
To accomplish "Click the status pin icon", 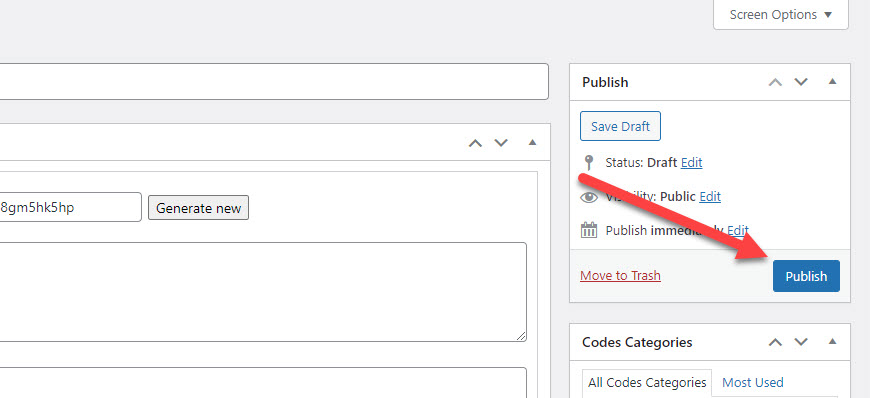I will 589,163.
